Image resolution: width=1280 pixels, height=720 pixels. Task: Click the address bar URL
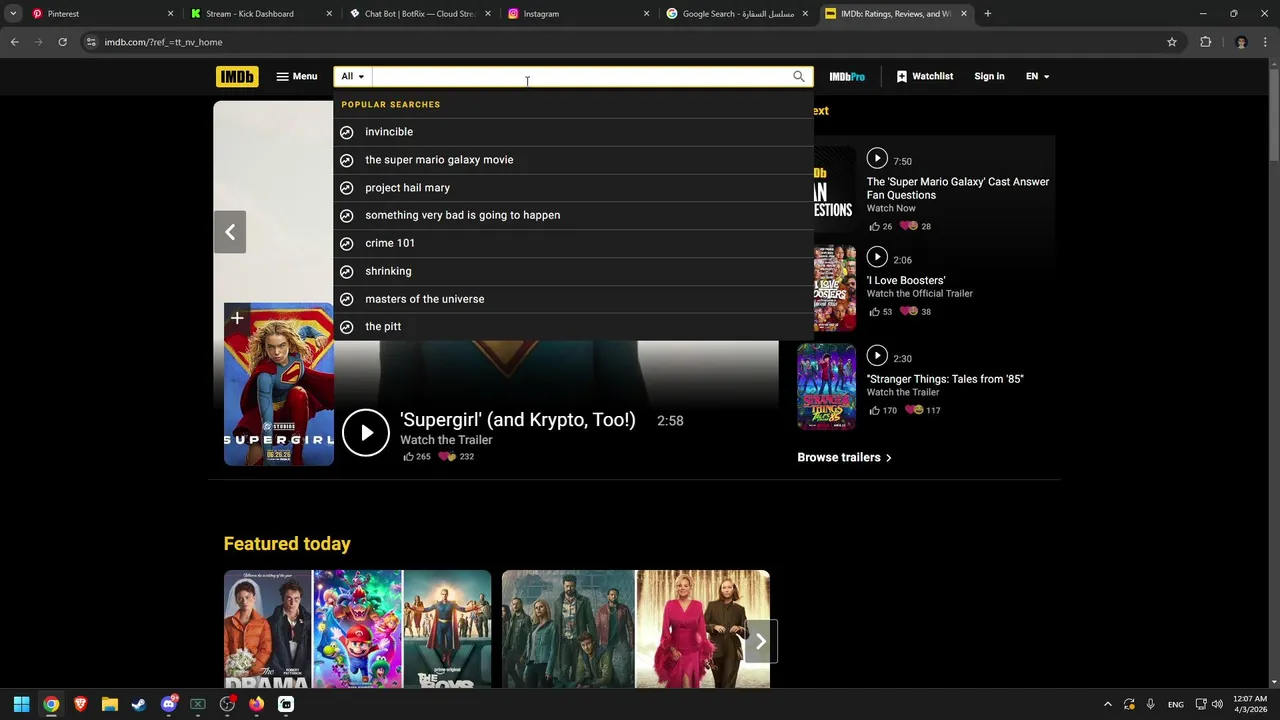click(x=163, y=42)
